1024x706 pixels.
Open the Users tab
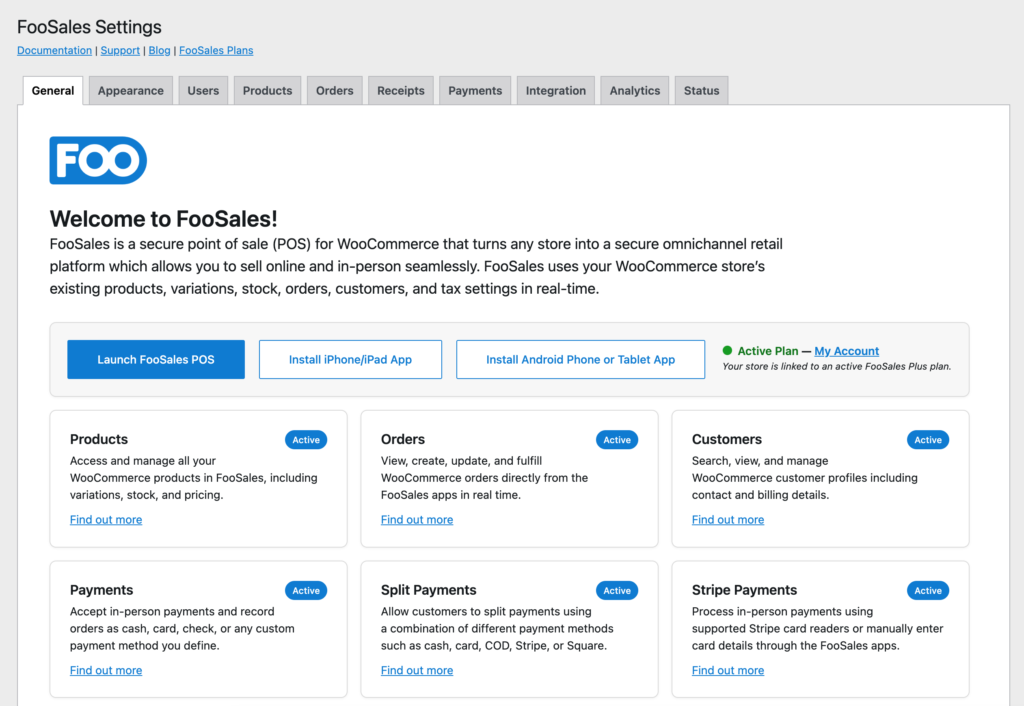pyautogui.click(x=203, y=90)
